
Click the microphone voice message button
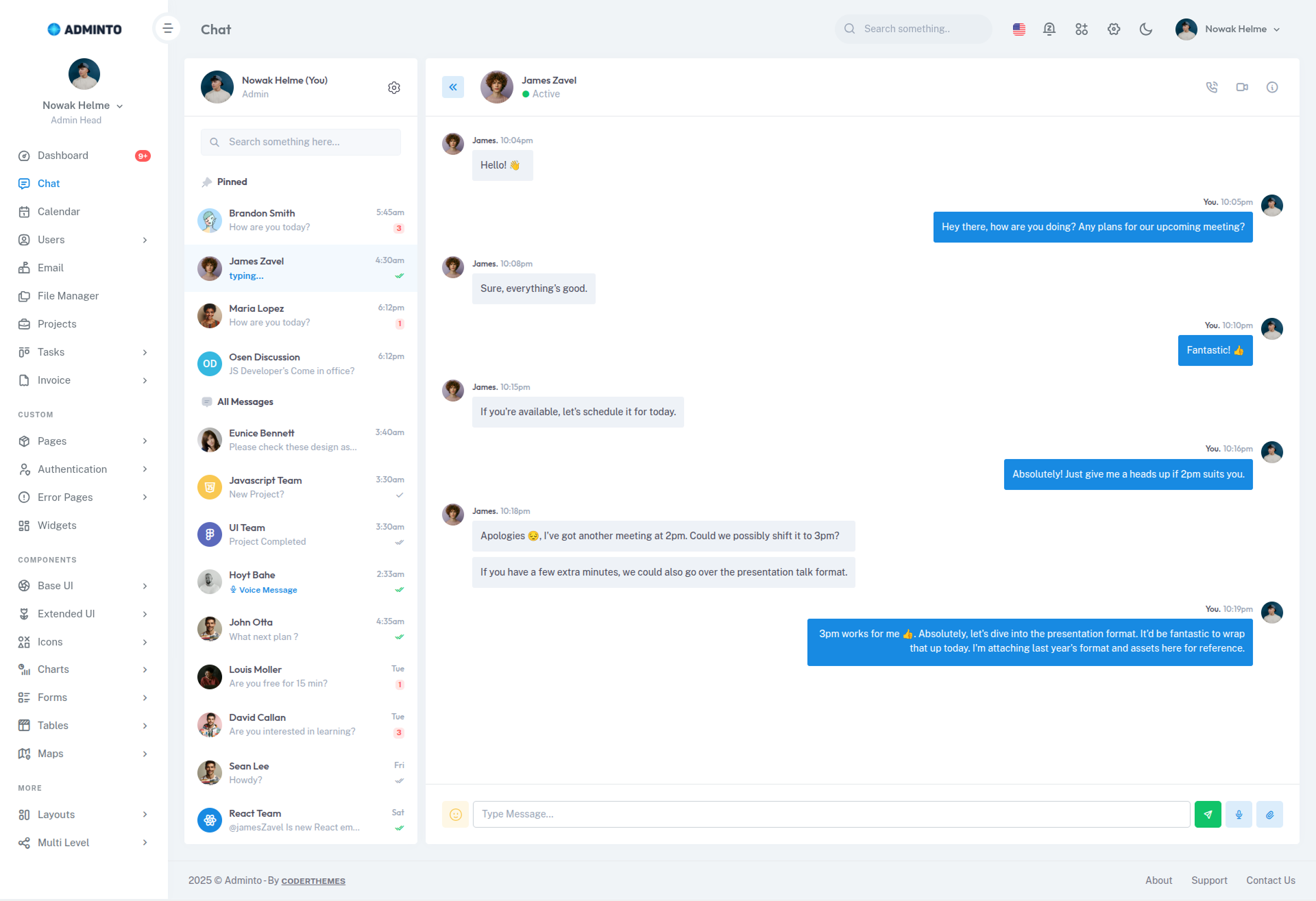(x=1239, y=814)
